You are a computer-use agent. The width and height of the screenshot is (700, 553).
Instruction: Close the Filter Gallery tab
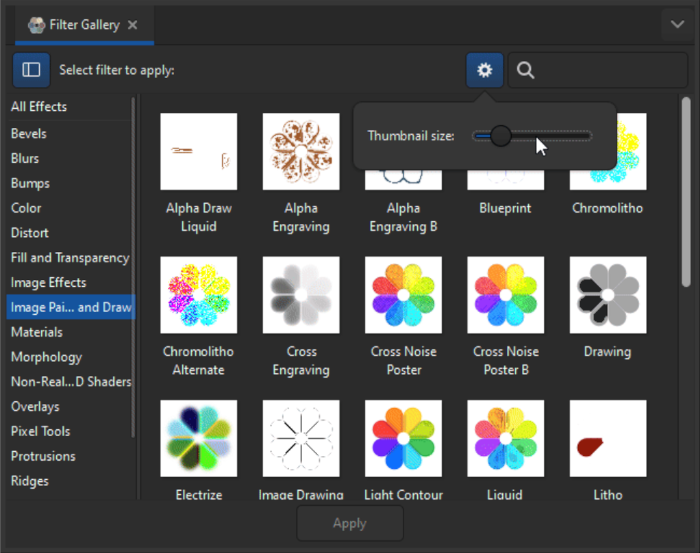(134, 24)
